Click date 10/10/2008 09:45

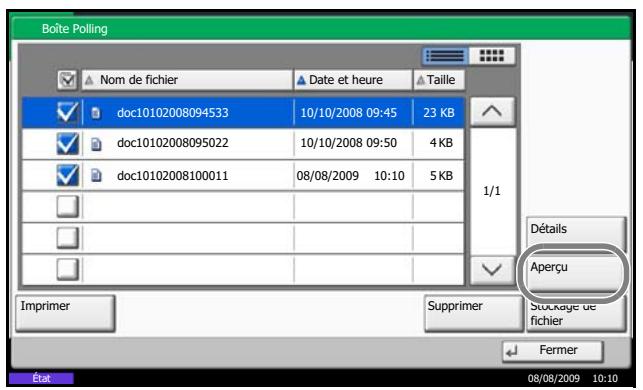coord(349,113)
